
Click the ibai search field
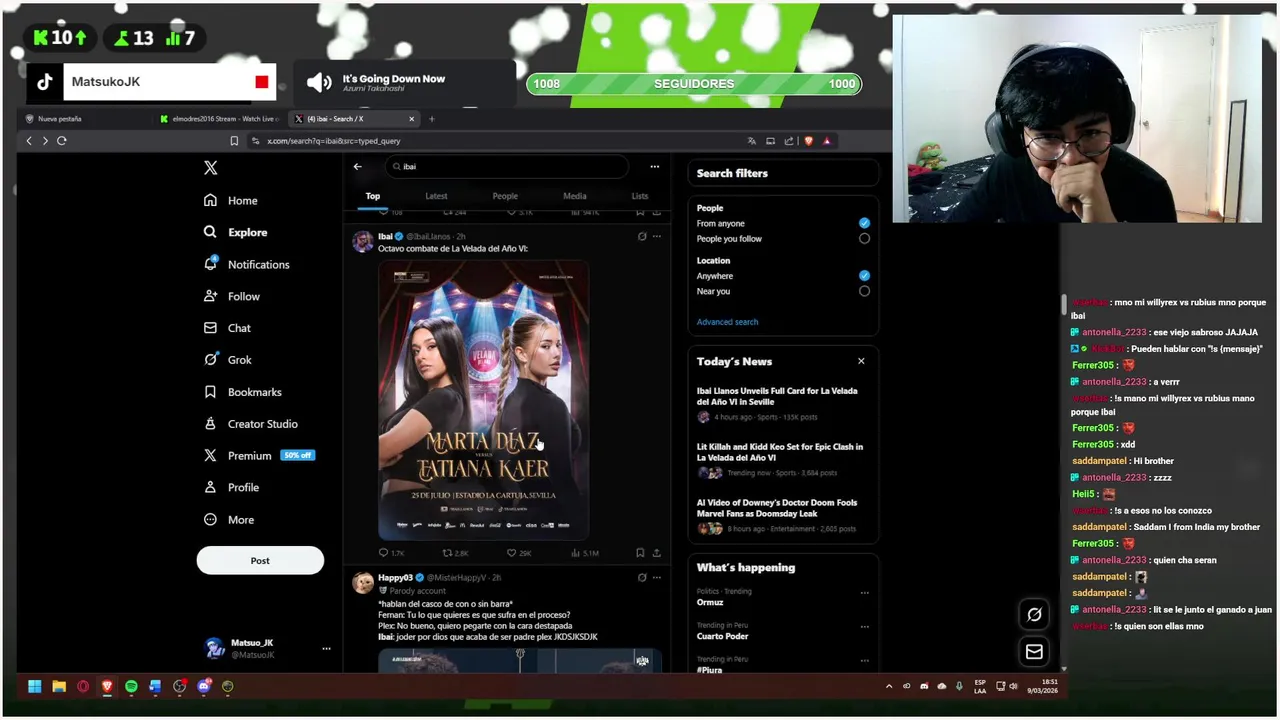pos(507,167)
